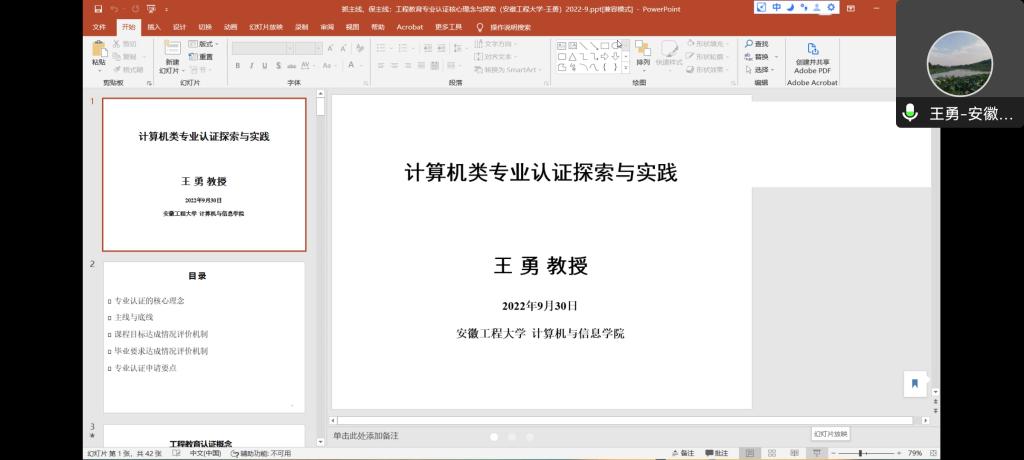Click the Save icon in quick access toolbar

coord(98,8)
